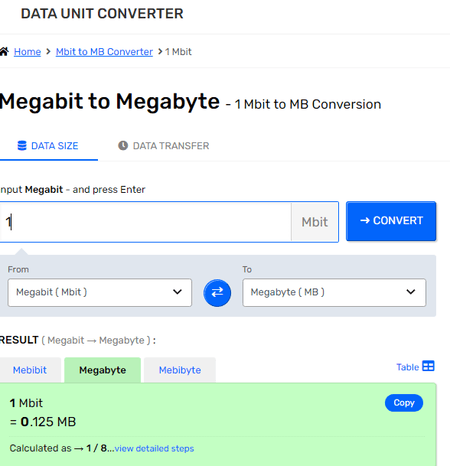The height and width of the screenshot is (466, 450).
Task: Click the home icon in breadcrumb
Action: coord(4,52)
